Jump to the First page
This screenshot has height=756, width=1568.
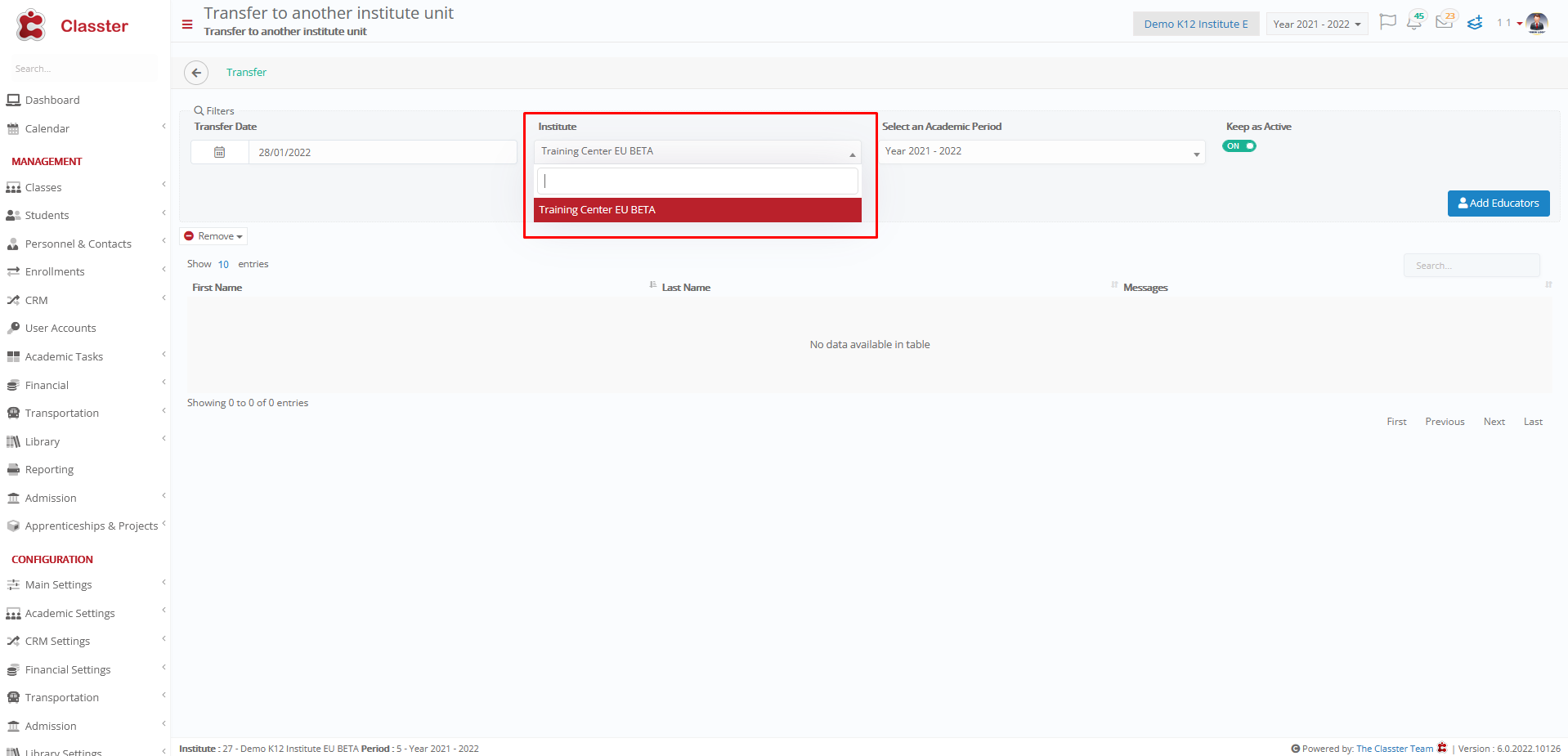[x=1396, y=422]
